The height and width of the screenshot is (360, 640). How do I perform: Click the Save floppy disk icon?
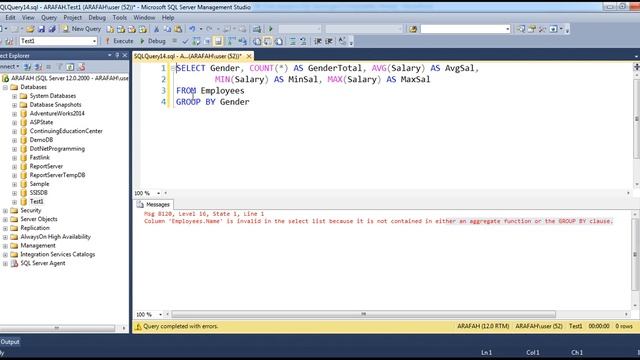click(41, 29)
